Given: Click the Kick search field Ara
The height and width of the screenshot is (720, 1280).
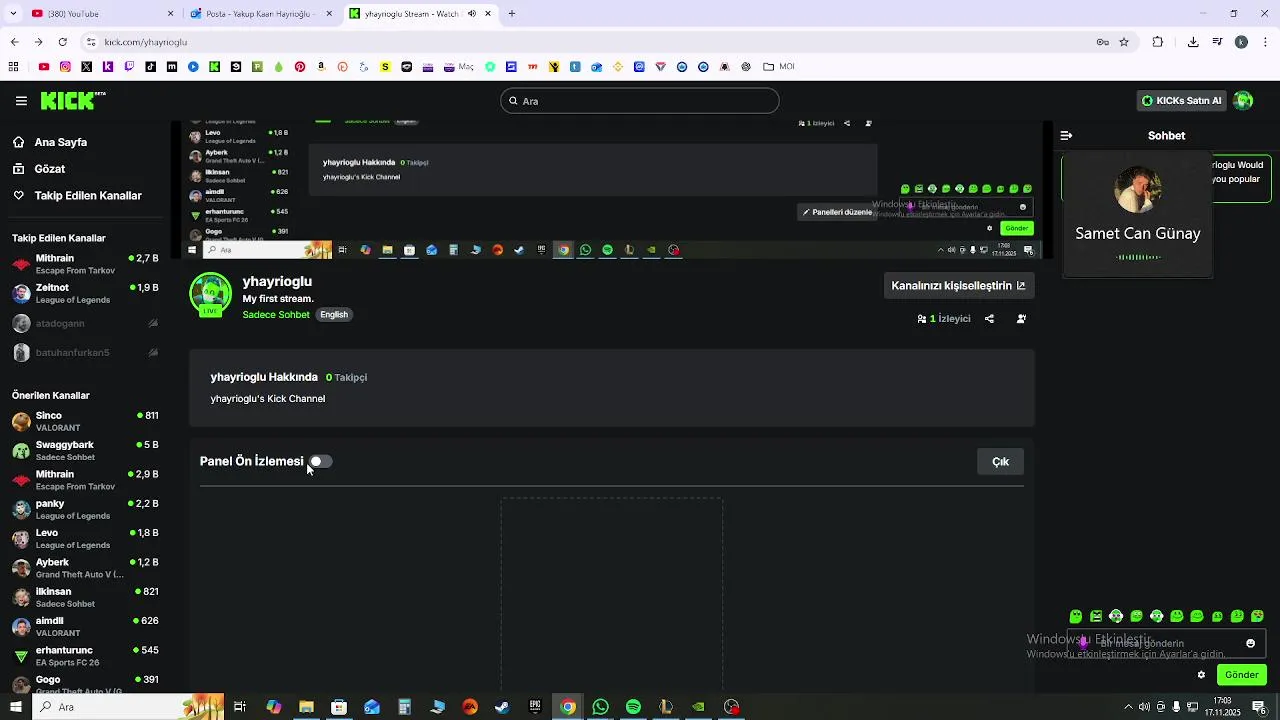Looking at the screenshot, I should point(639,101).
